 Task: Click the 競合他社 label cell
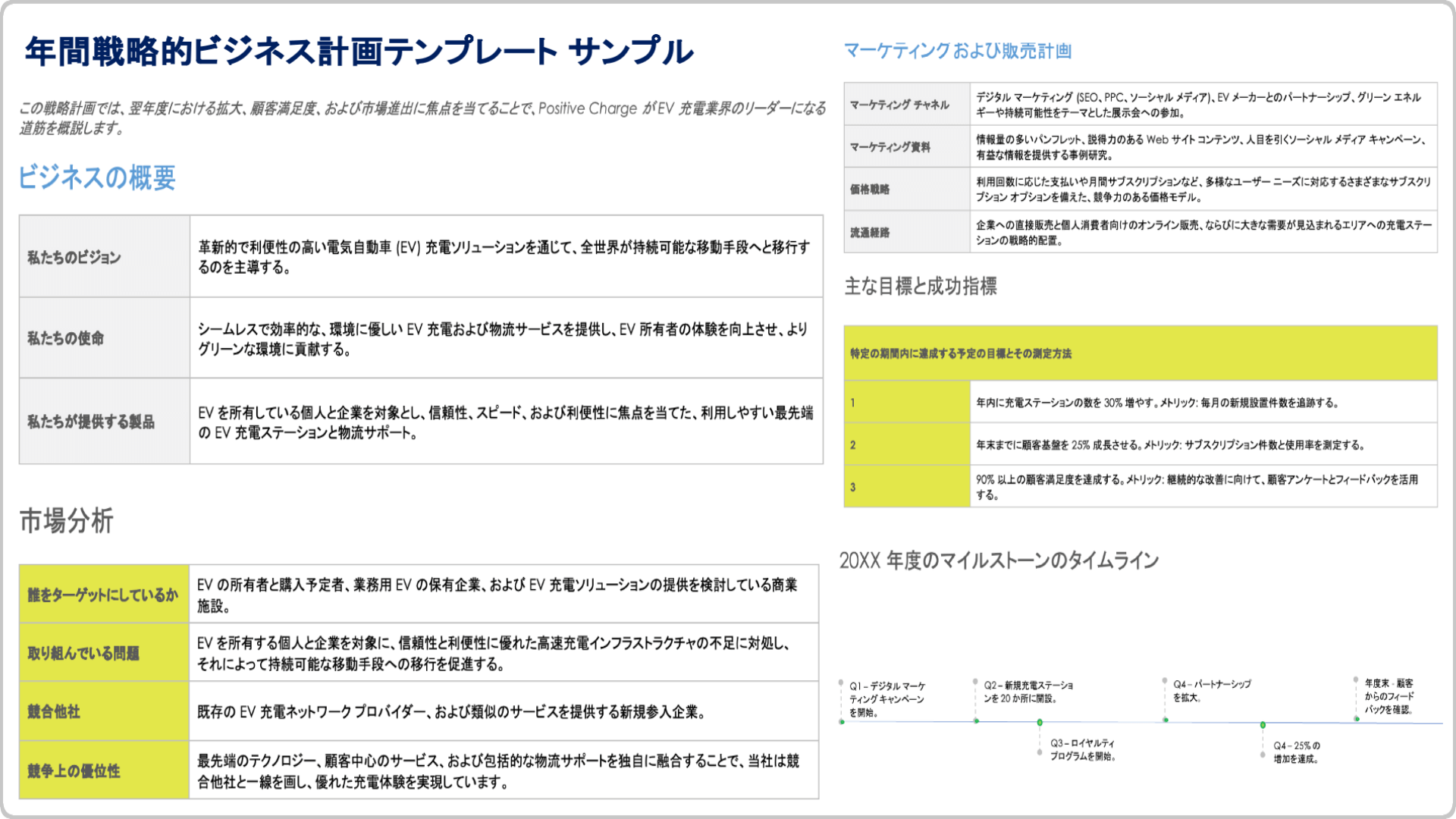tap(104, 711)
